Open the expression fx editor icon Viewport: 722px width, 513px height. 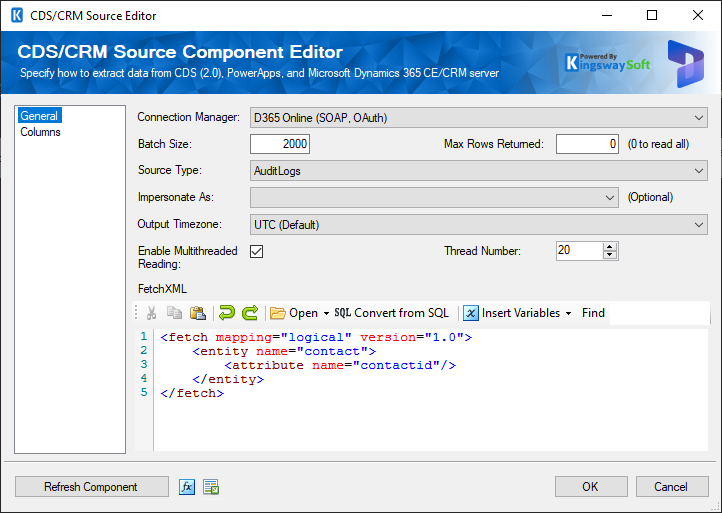coord(186,487)
